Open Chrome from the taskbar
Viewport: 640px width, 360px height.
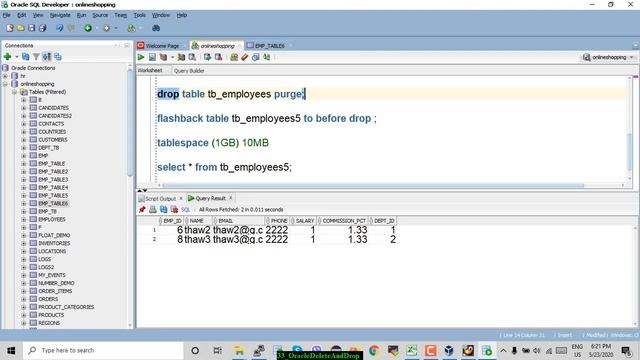click(x=374, y=350)
